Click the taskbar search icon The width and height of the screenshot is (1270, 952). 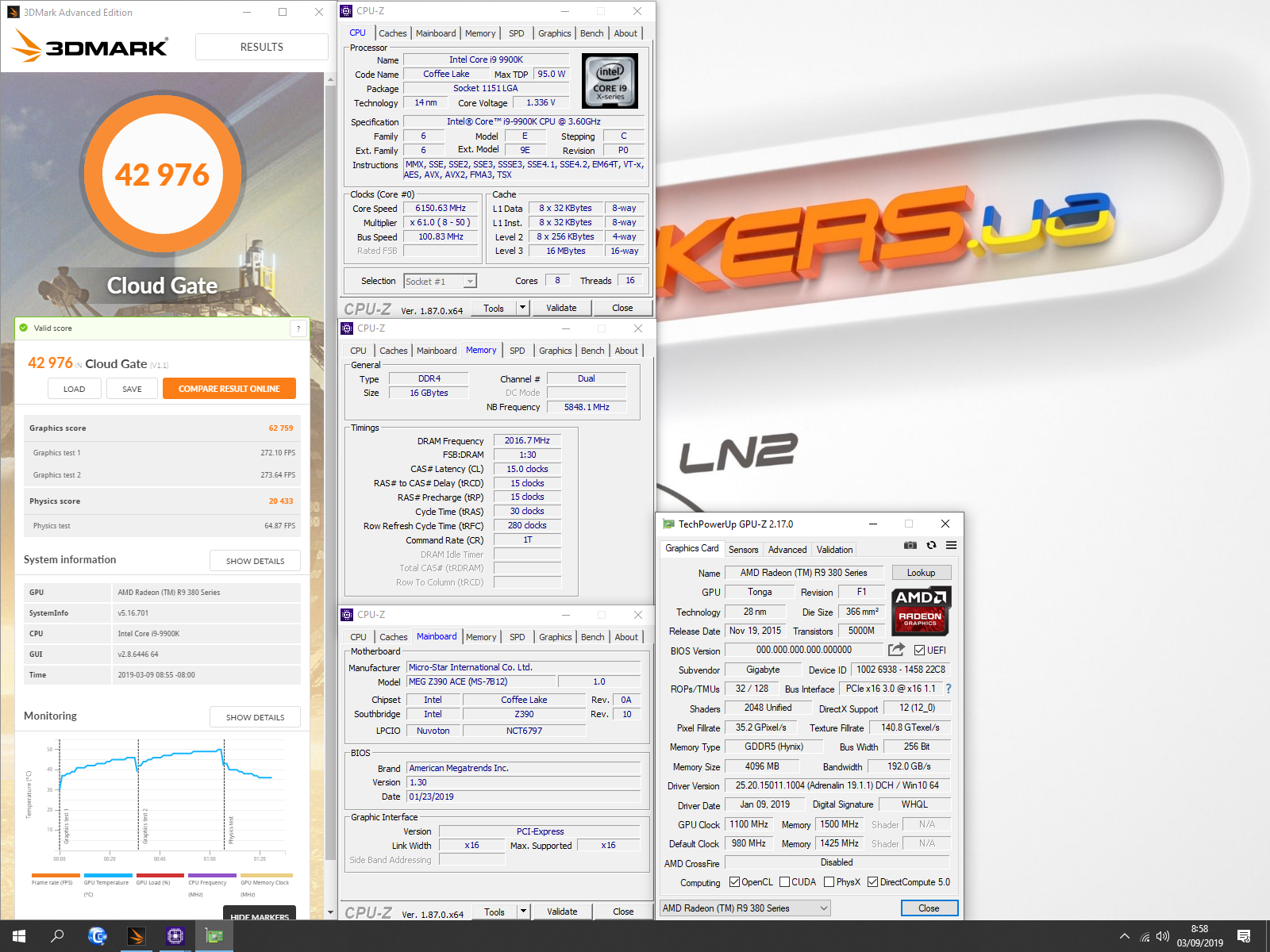pyautogui.click(x=57, y=936)
